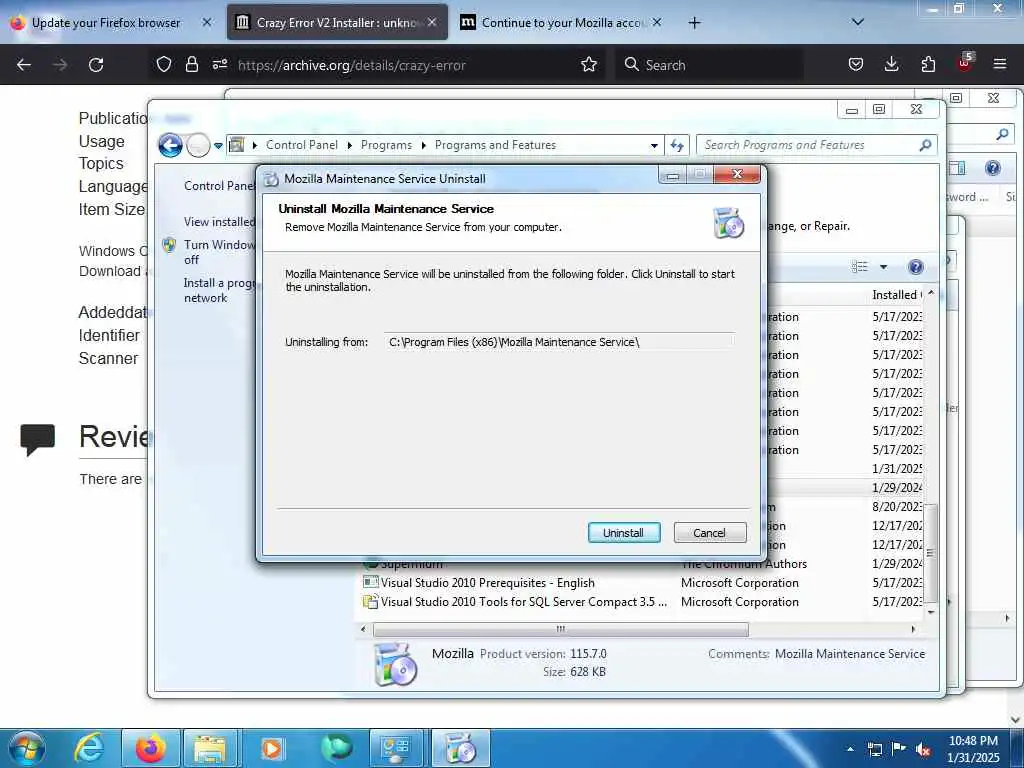Change view icon in Programs and Features
The height and width of the screenshot is (768, 1024).
tap(859, 266)
